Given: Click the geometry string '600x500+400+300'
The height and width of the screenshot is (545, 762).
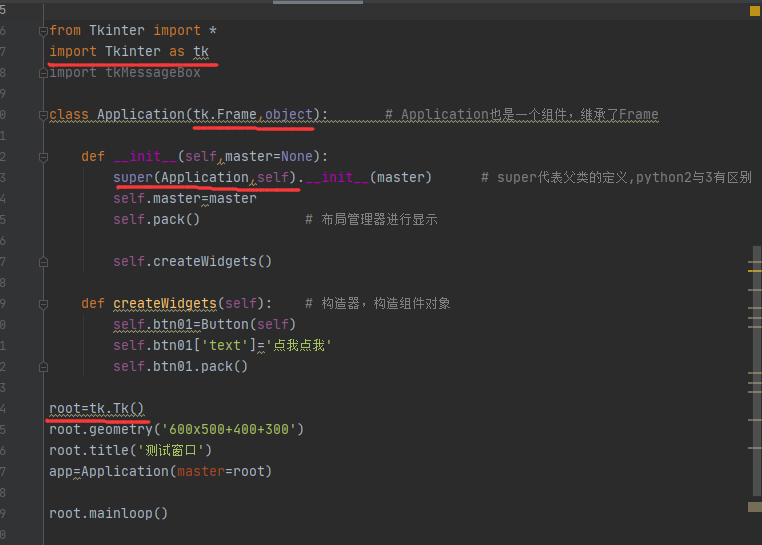Looking at the screenshot, I should pos(228,429).
